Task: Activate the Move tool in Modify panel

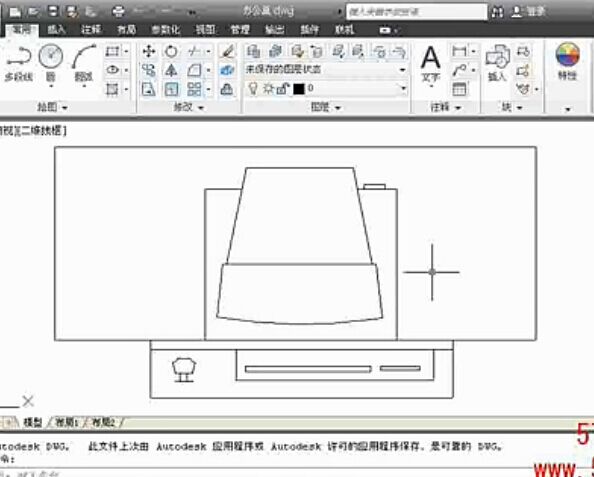Action: (148, 51)
